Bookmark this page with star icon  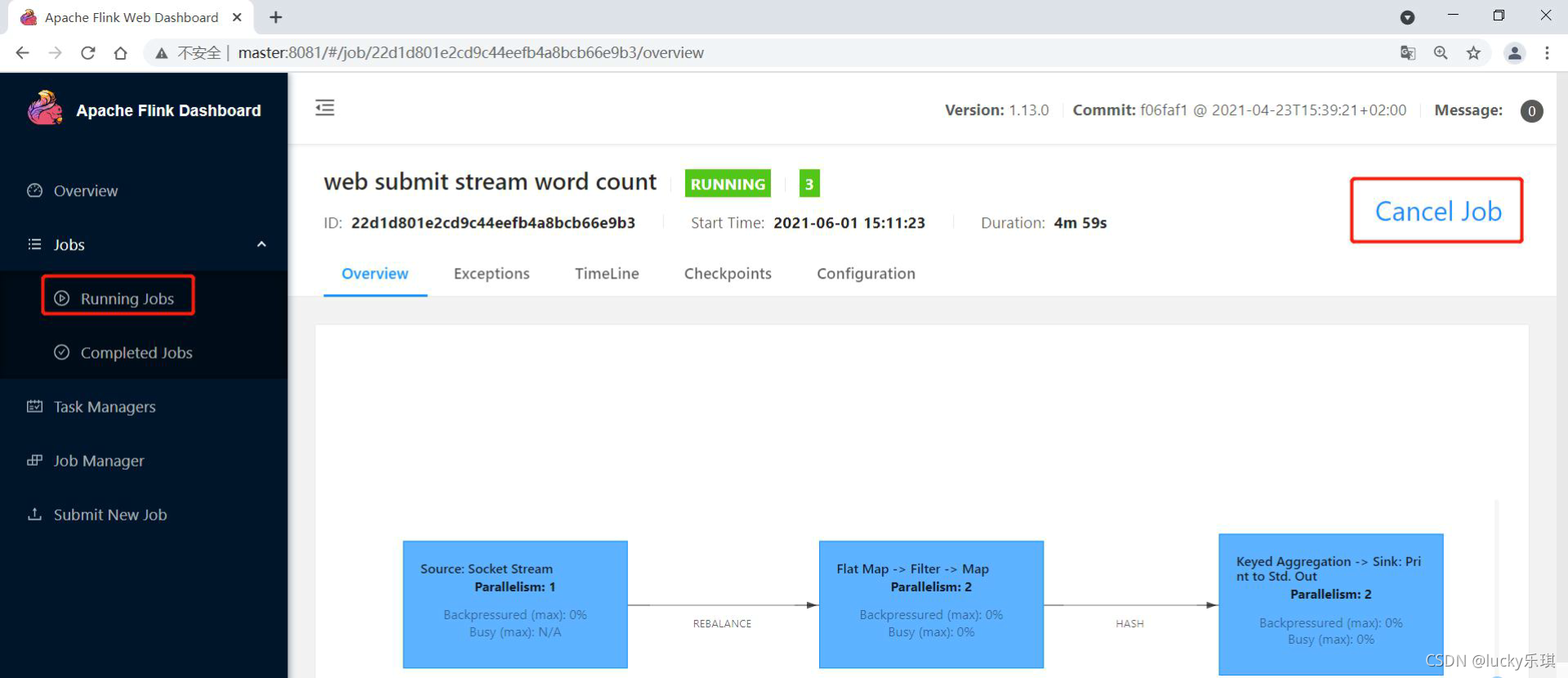pos(1473,53)
